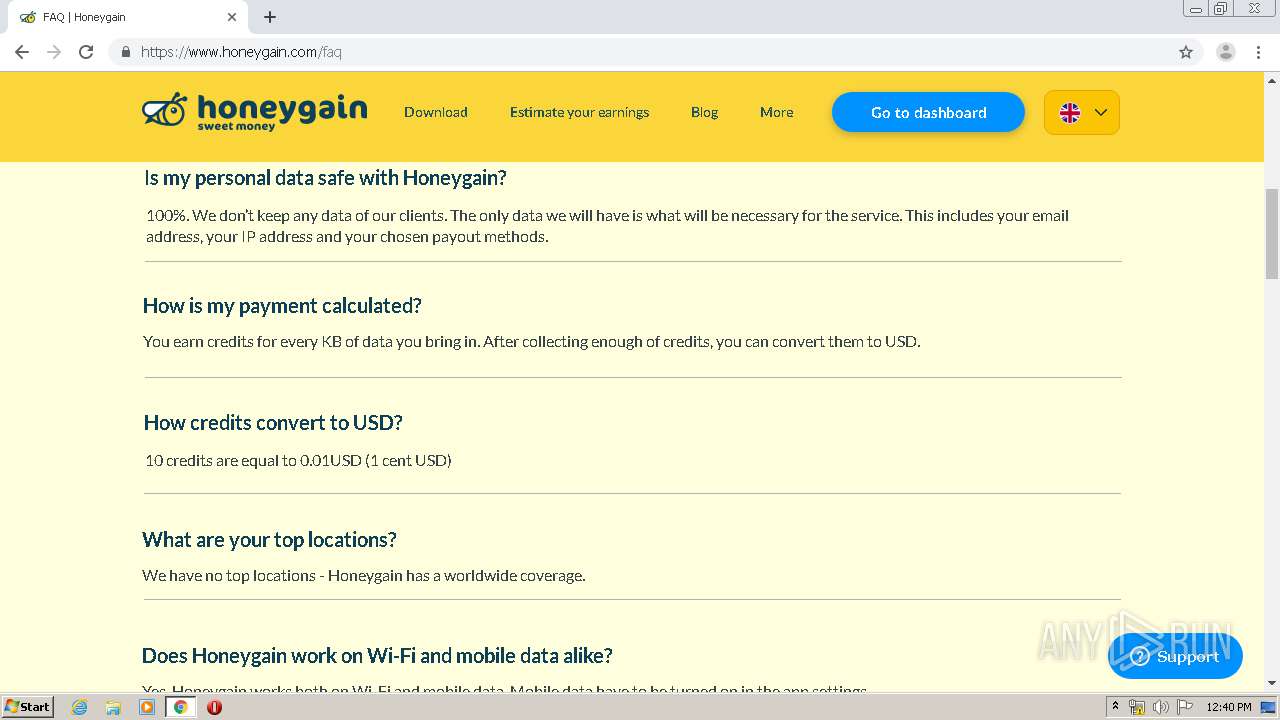Open the Blog link in navigation
This screenshot has width=1280, height=720.
point(704,112)
